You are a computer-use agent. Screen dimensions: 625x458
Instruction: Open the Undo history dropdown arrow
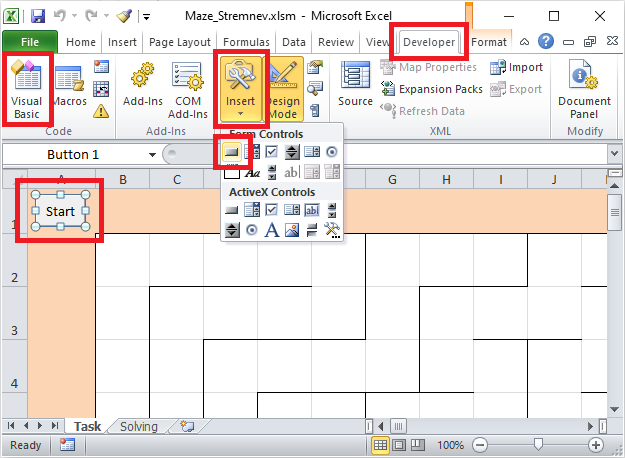(75, 16)
